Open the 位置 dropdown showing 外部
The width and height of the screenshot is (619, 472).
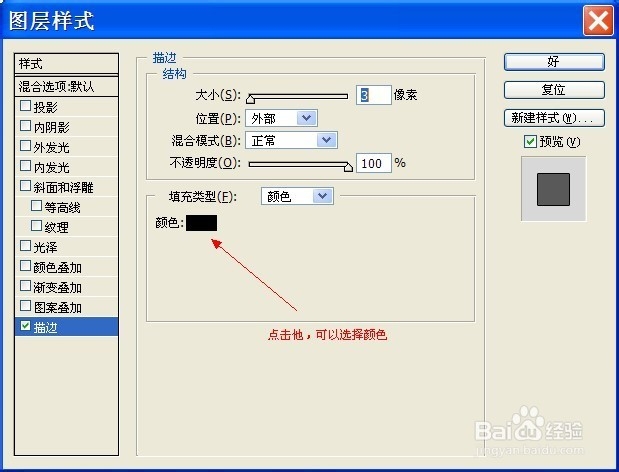(281, 118)
